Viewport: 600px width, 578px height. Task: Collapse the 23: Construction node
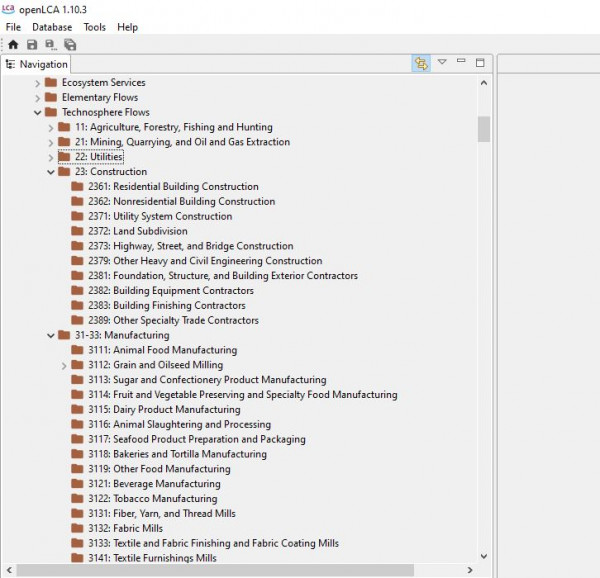[51, 172]
